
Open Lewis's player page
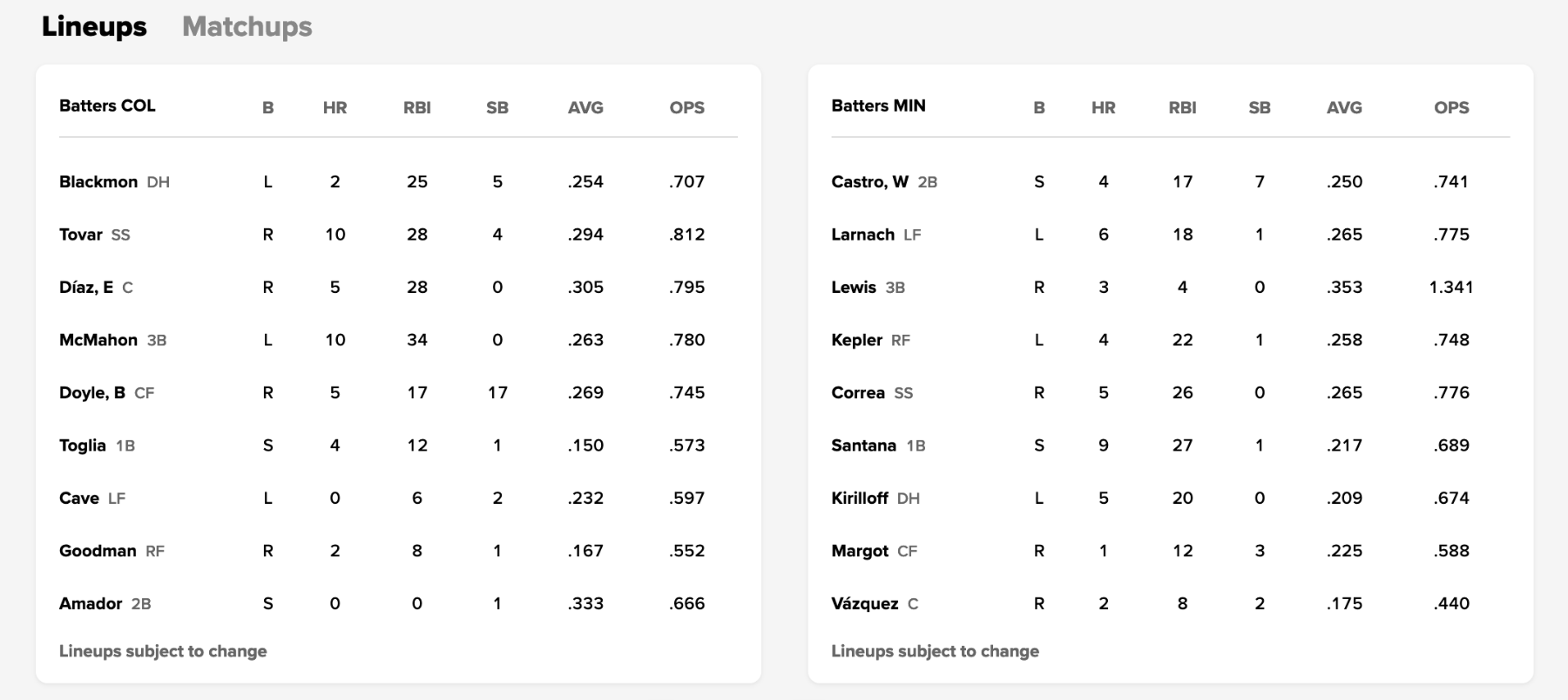(854, 288)
